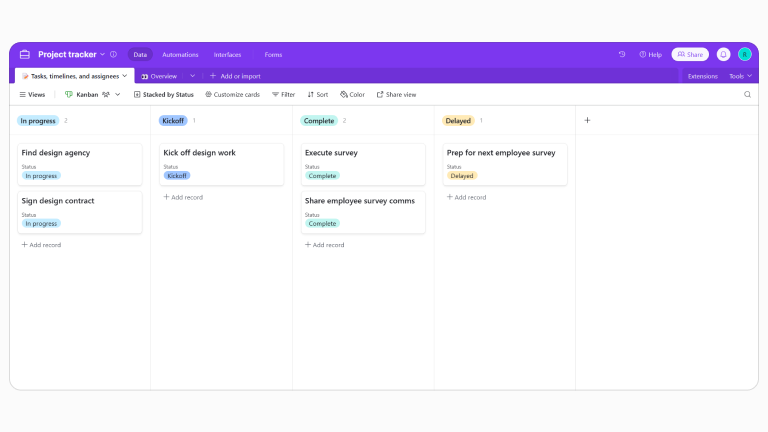Click In progress tag on Find design agency
Viewport: 768px width, 432px height.
click(x=41, y=176)
